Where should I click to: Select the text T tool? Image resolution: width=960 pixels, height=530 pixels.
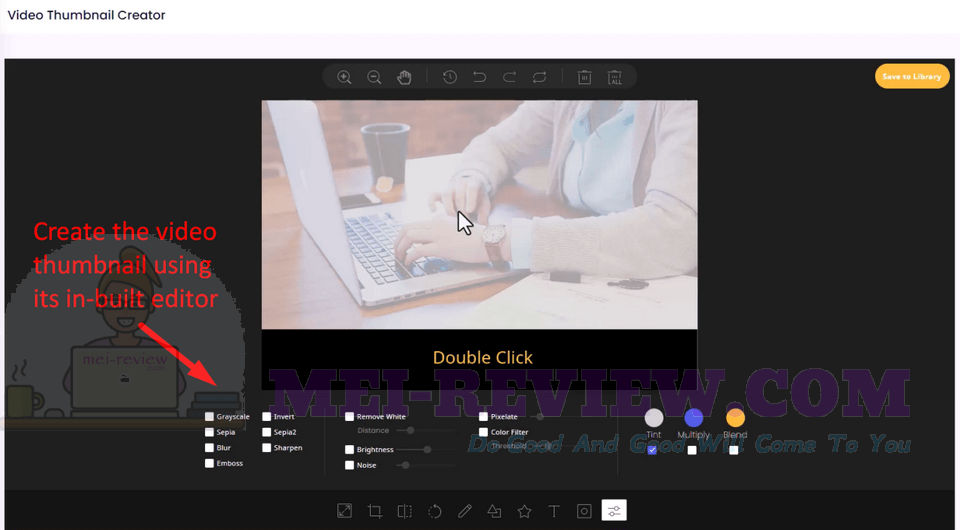[x=554, y=510]
